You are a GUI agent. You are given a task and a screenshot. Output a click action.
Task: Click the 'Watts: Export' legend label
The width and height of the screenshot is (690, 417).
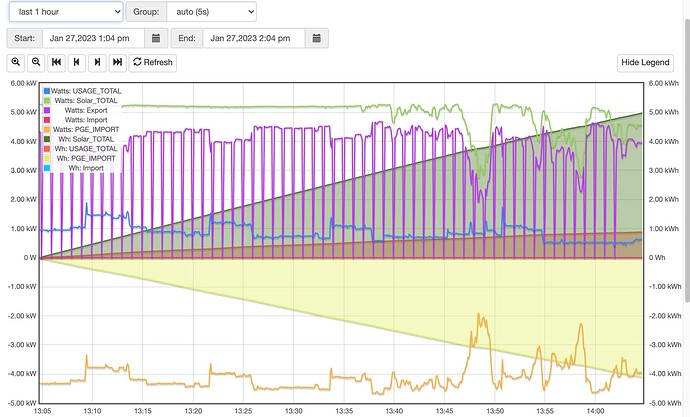[86, 110]
